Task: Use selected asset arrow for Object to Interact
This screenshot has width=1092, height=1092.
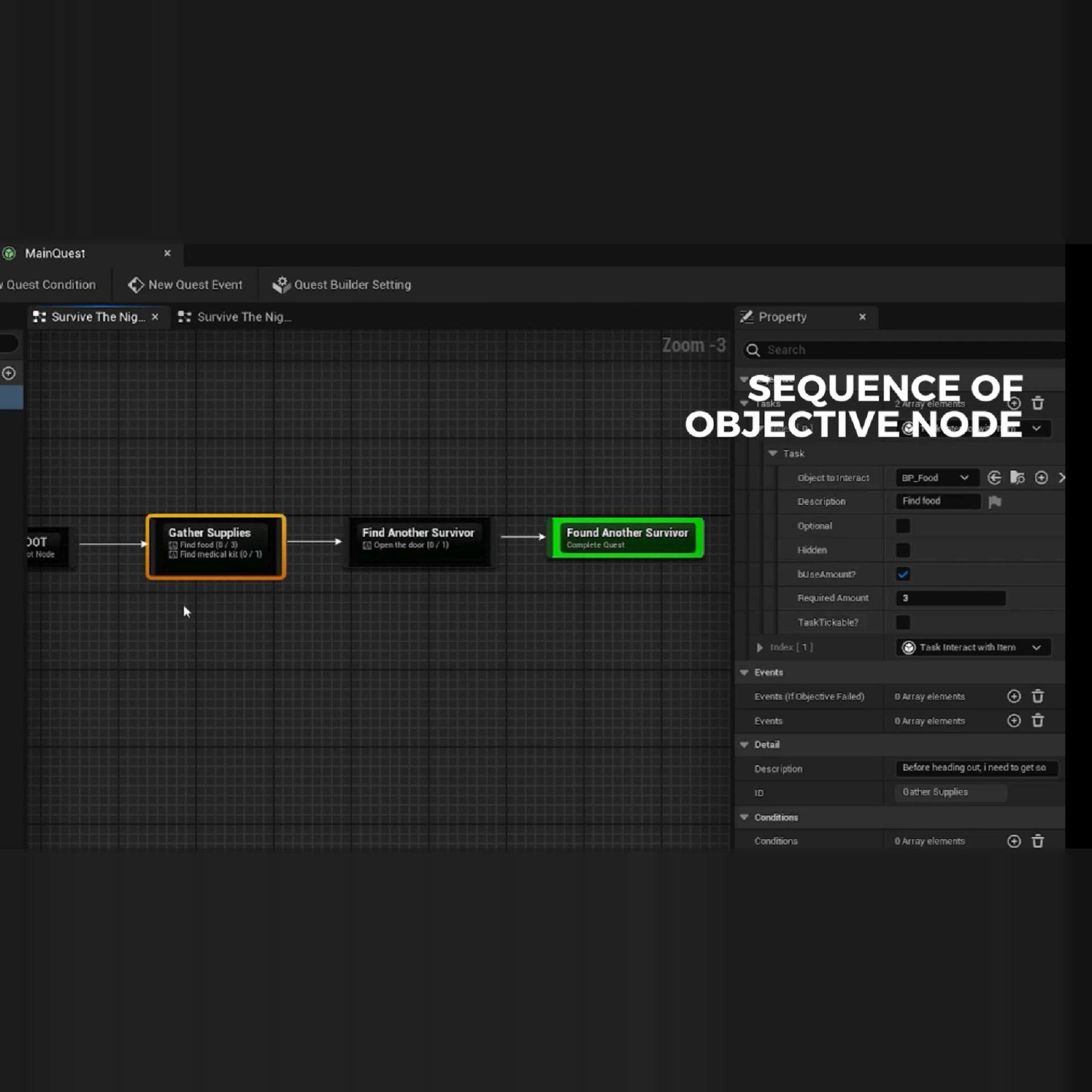Action: 994,478
